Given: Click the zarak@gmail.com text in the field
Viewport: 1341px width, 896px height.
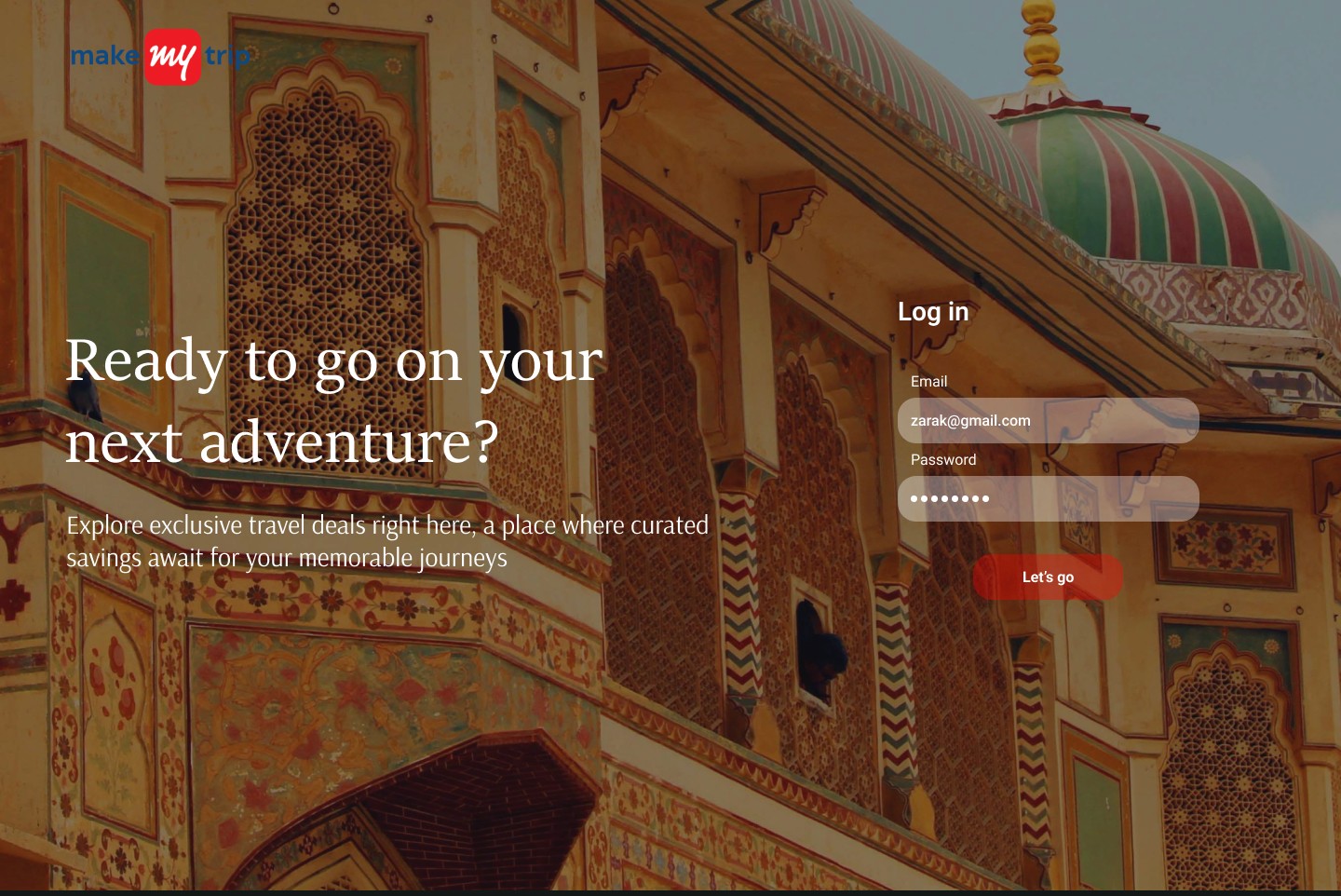Looking at the screenshot, I should (x=970, y=420).
